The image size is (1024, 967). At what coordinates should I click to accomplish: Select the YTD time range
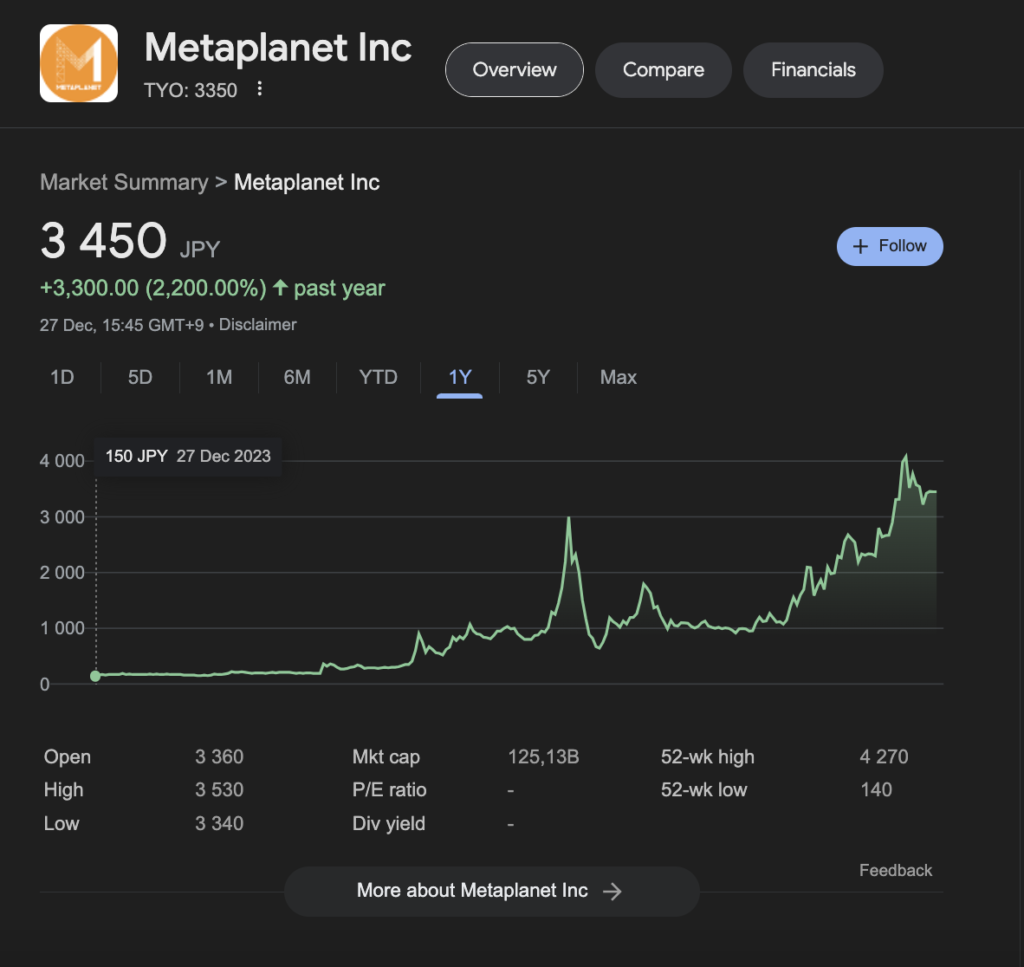(378, 377)
